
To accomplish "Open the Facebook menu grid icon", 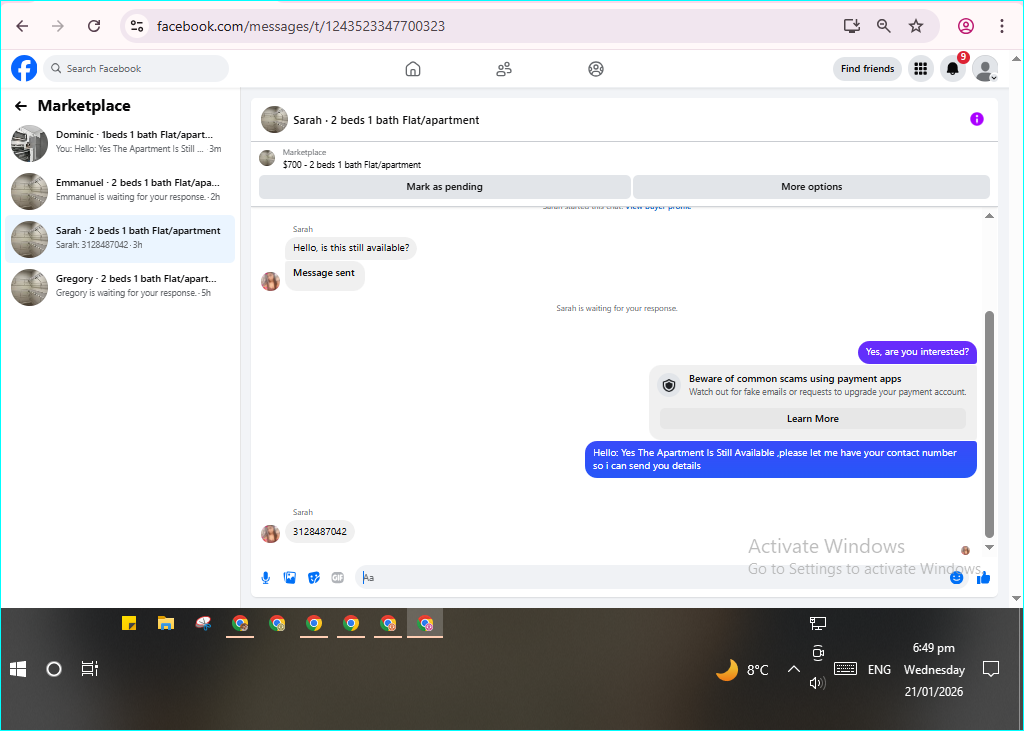I will [x=921, y=69].
